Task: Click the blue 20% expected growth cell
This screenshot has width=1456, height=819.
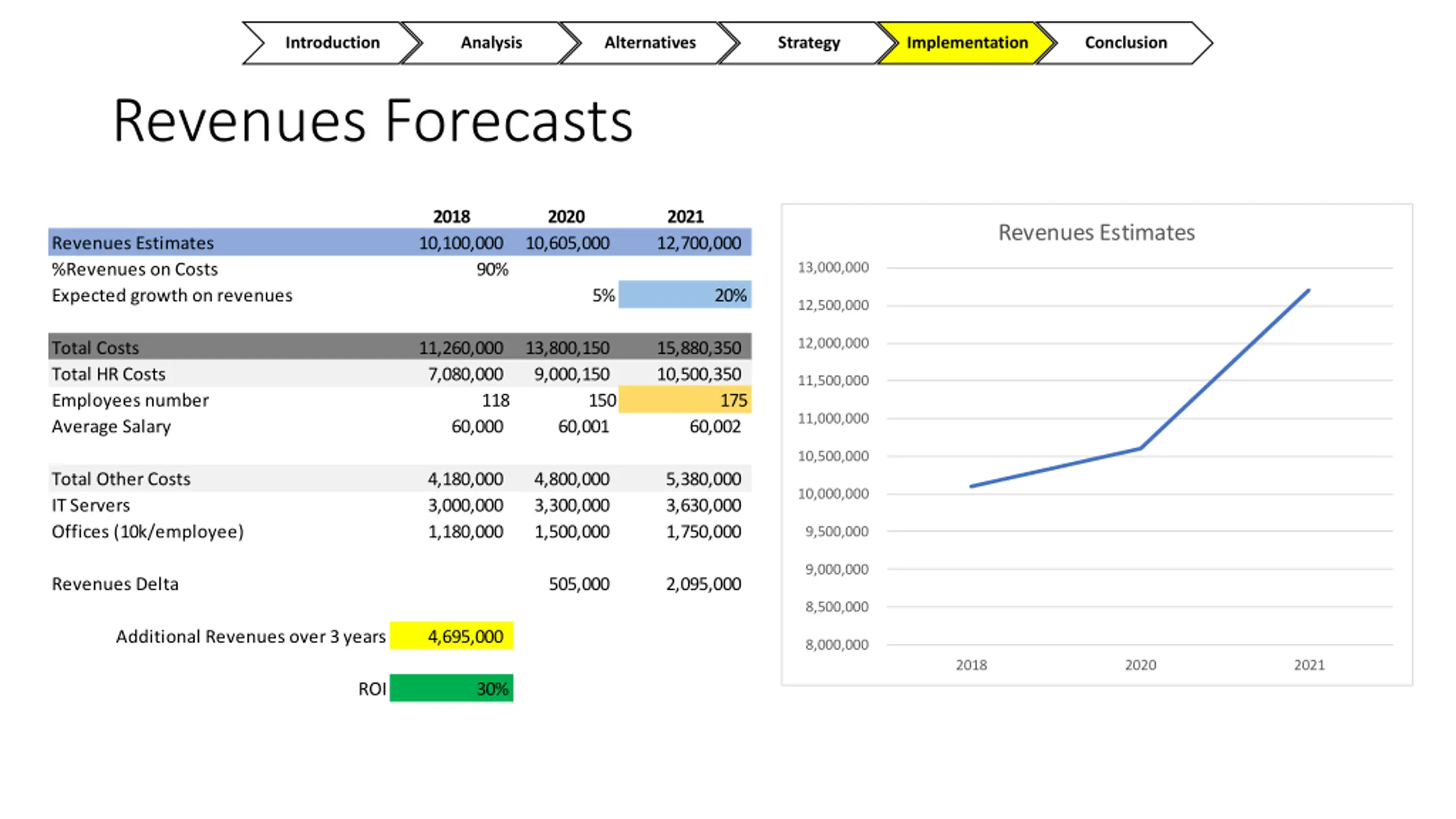Action: pos(685,295)
